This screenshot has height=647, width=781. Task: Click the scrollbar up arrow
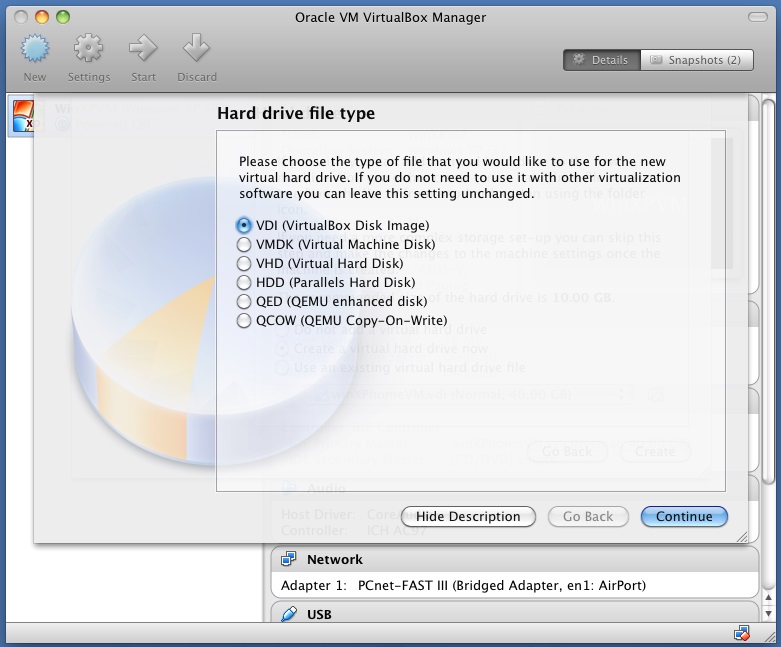click(769, 598)
